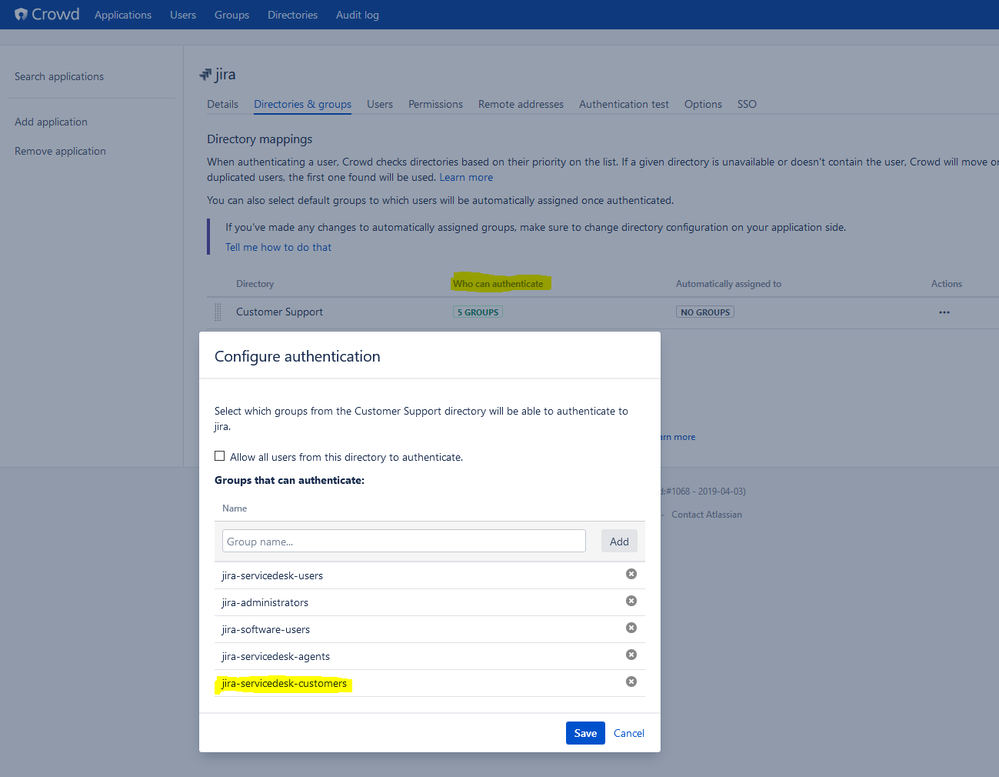This screenshot has height=777, width=999.
Task: Click the 5 GROUPS badge
Action: [478, 312]
